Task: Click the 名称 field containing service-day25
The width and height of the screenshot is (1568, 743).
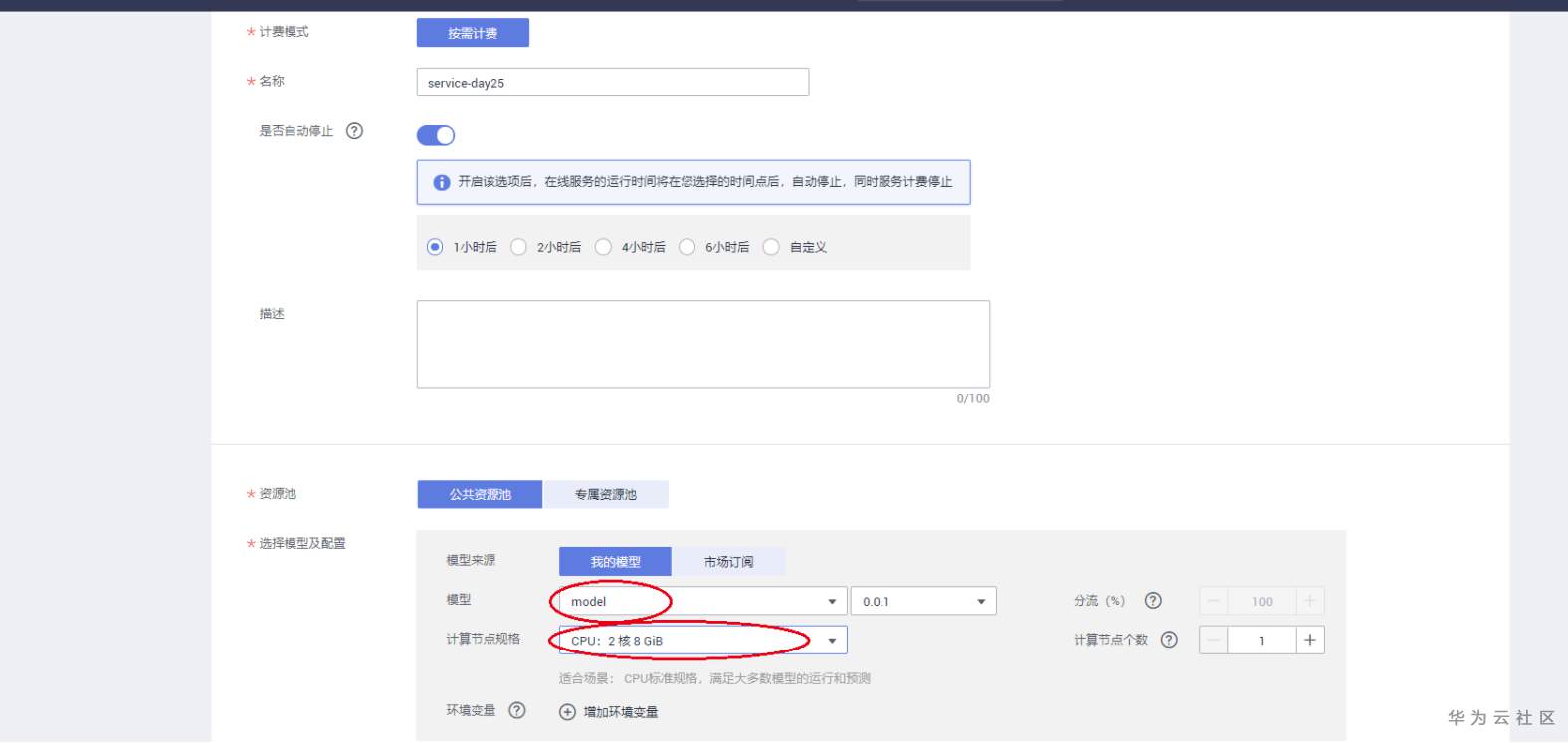Action: (613, 83)
